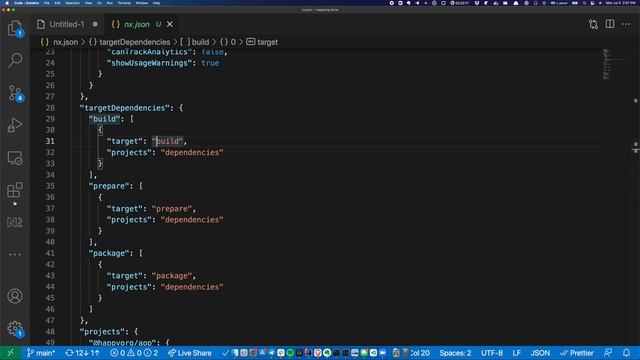Open the Extensions view icon
This screenshot has width=640, height=360.
tap(15, 190)
